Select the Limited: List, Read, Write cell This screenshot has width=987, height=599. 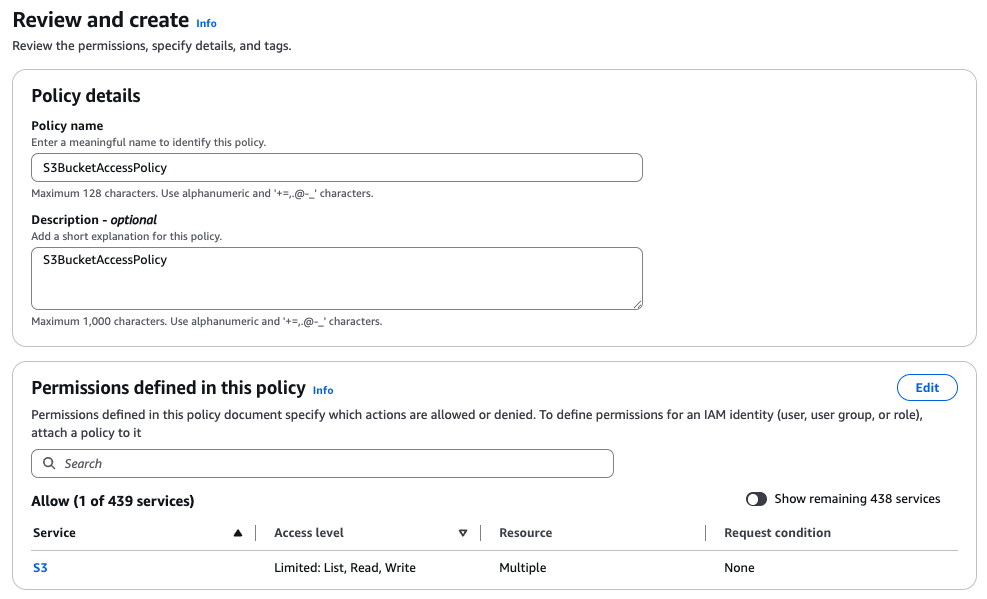point(345,568)
